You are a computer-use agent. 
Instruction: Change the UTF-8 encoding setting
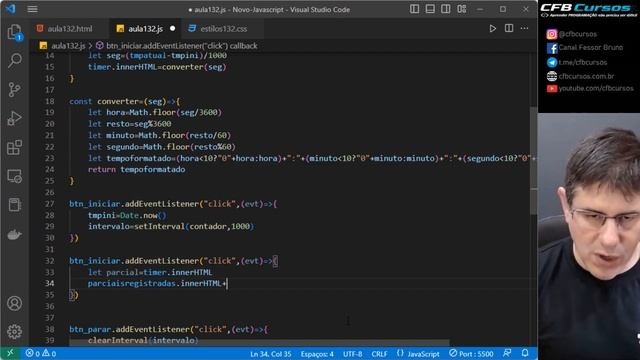coord(353,354)
